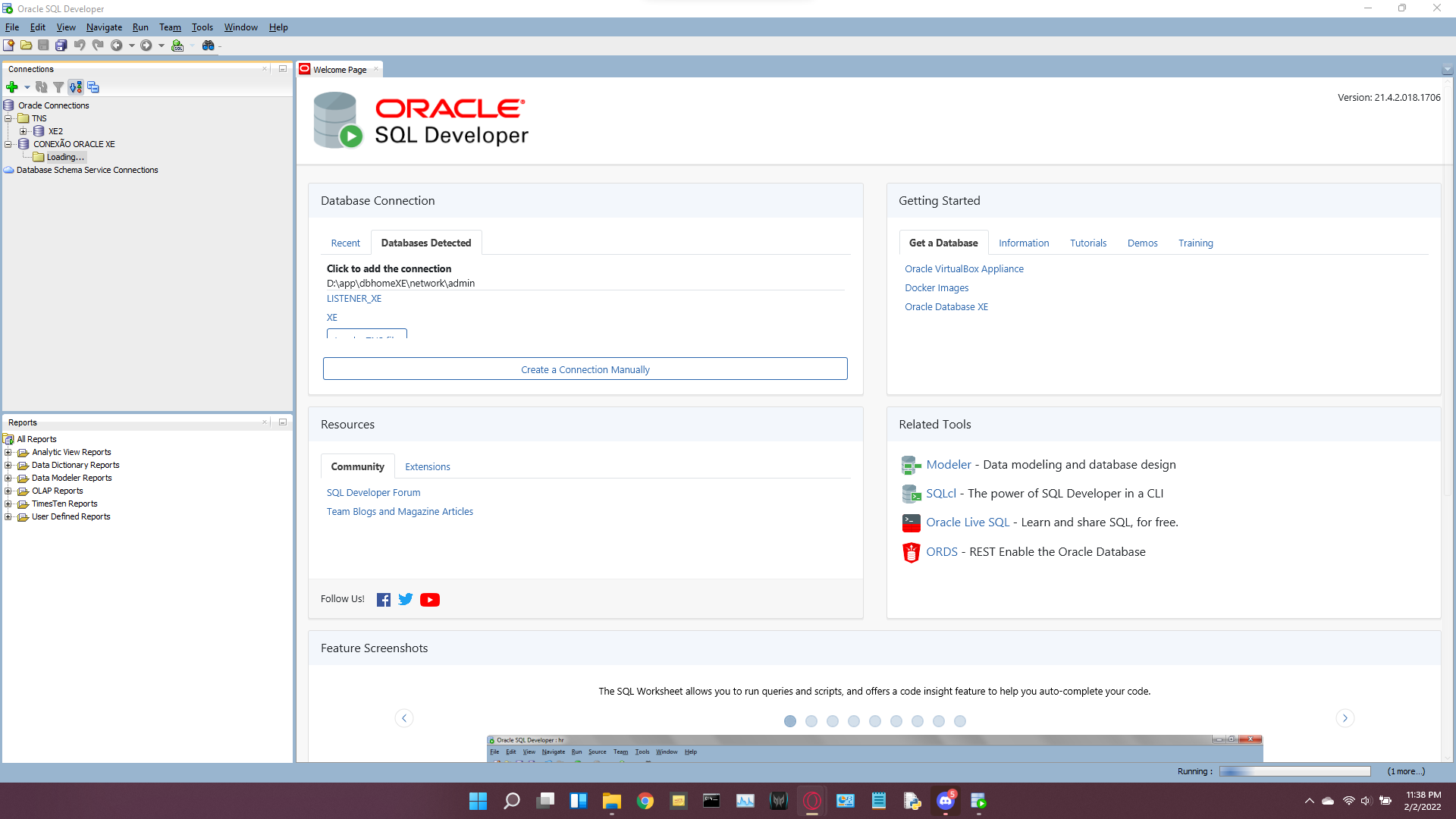Image resolution: width=1456 pixels, height=819 pixels.
Task: Click the Undo toolbar icon
Action: coord(80,45)
